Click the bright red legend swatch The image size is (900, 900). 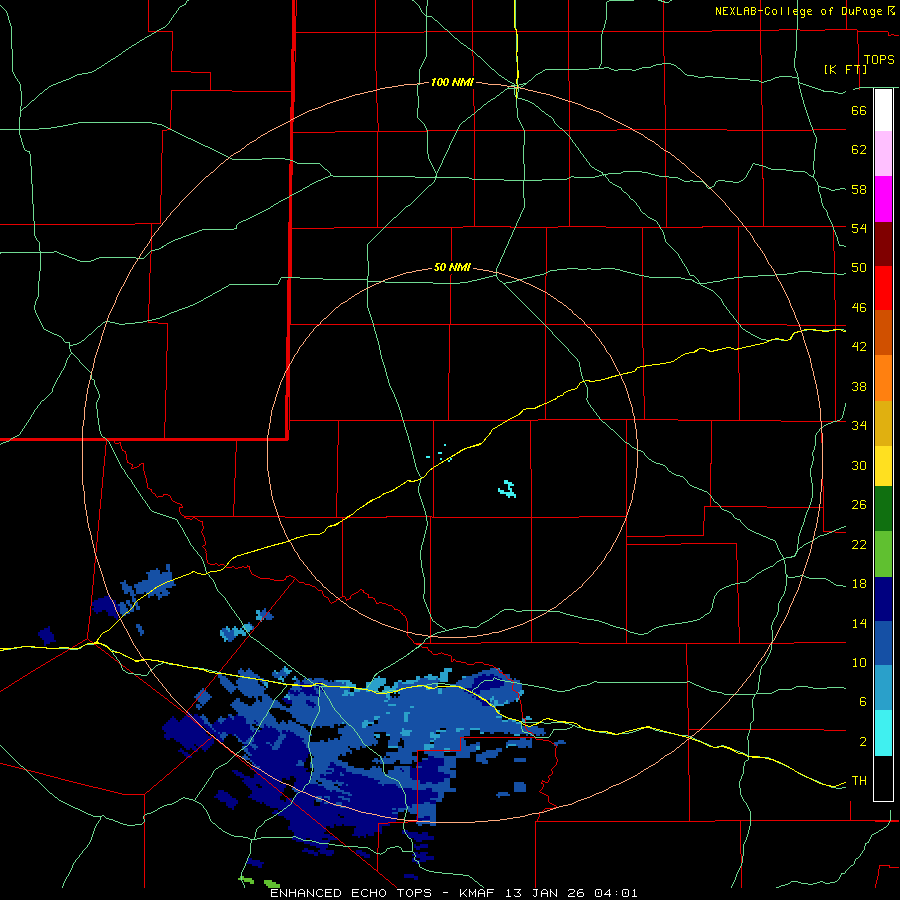883,288
